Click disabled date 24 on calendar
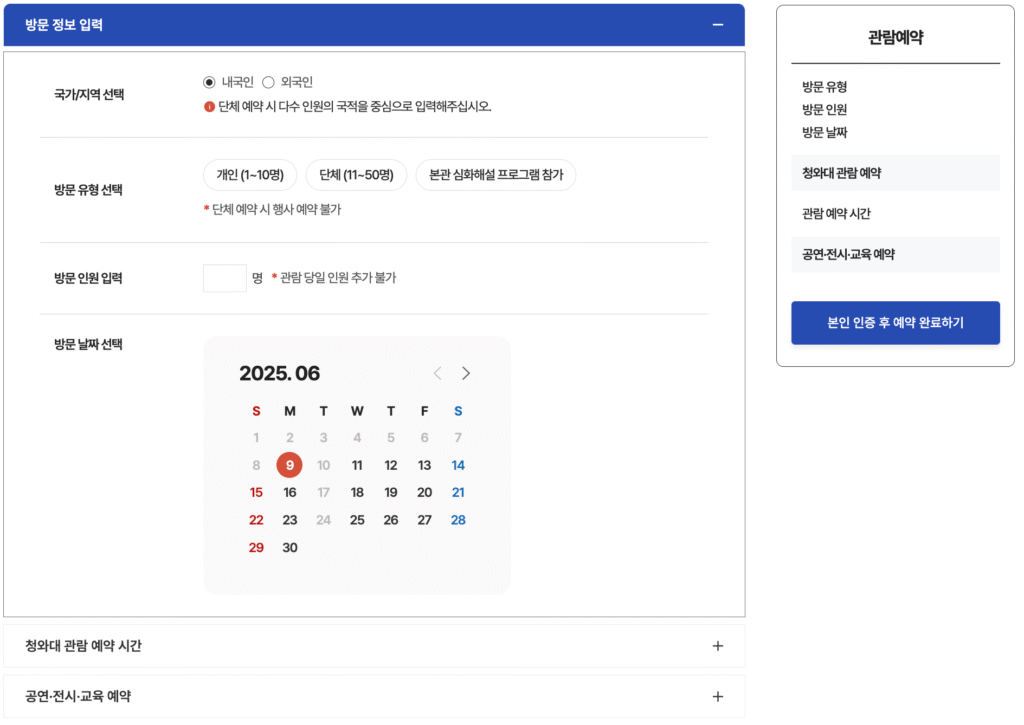 click(323, 520)
